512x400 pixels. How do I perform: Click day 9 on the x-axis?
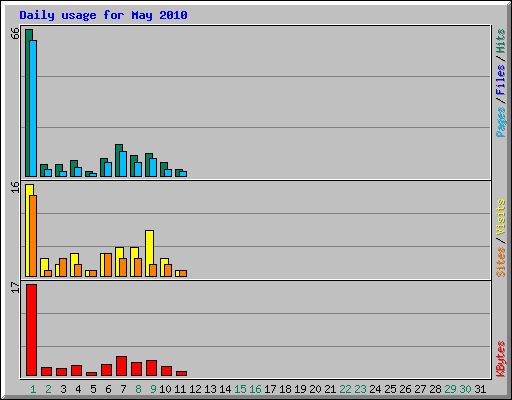tap(153, 389)
